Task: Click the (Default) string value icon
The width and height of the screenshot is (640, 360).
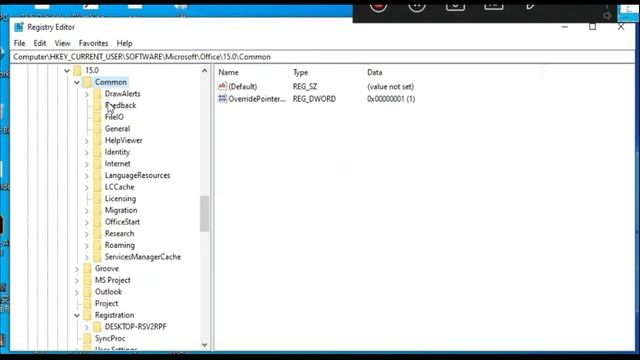Action: [222, 86]
